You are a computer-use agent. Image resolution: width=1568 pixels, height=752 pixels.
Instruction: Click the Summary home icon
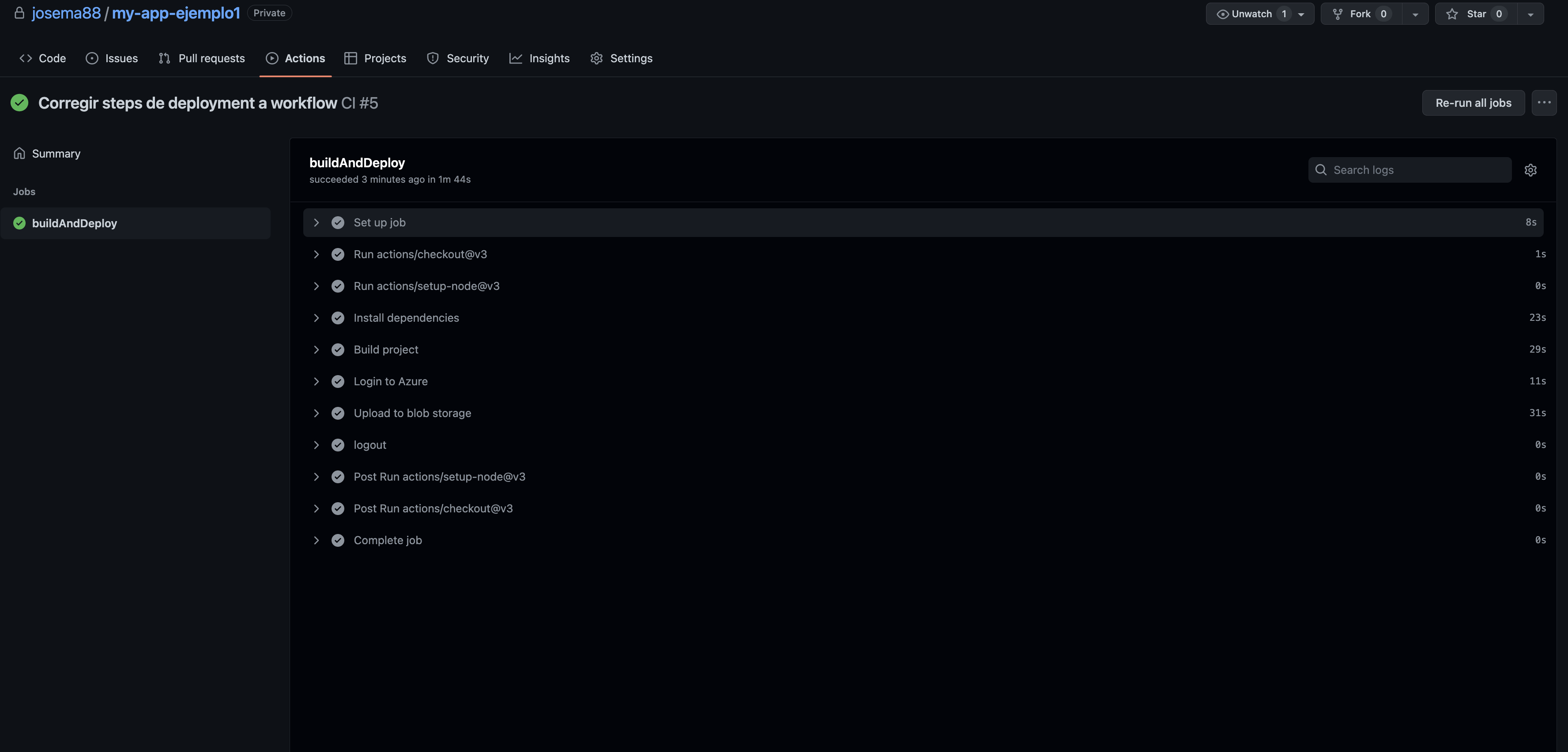pos(19,153)
